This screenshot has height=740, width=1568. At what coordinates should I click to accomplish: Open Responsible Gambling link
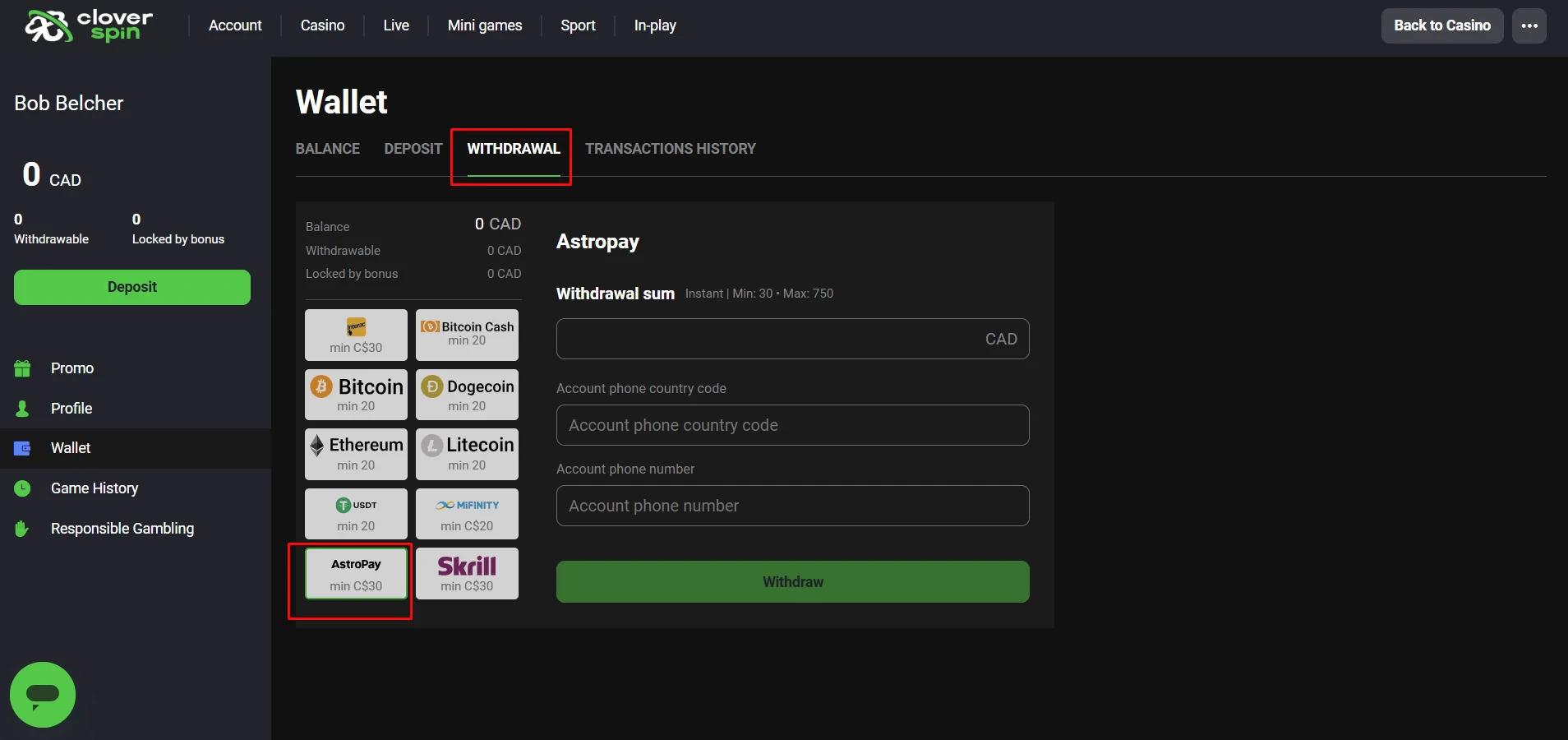(x=122, y=529)
